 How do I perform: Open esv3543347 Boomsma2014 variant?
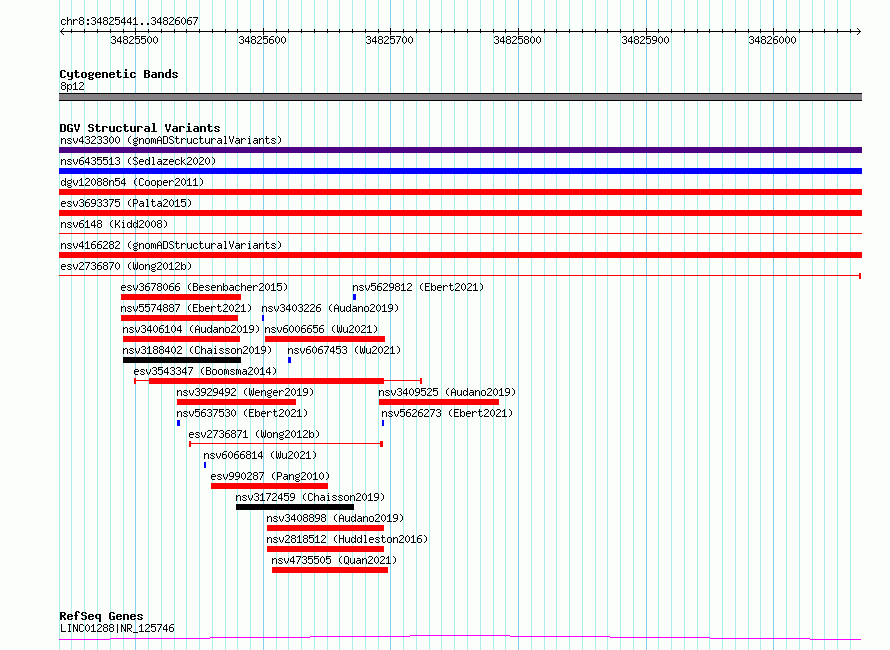[205, 371]
